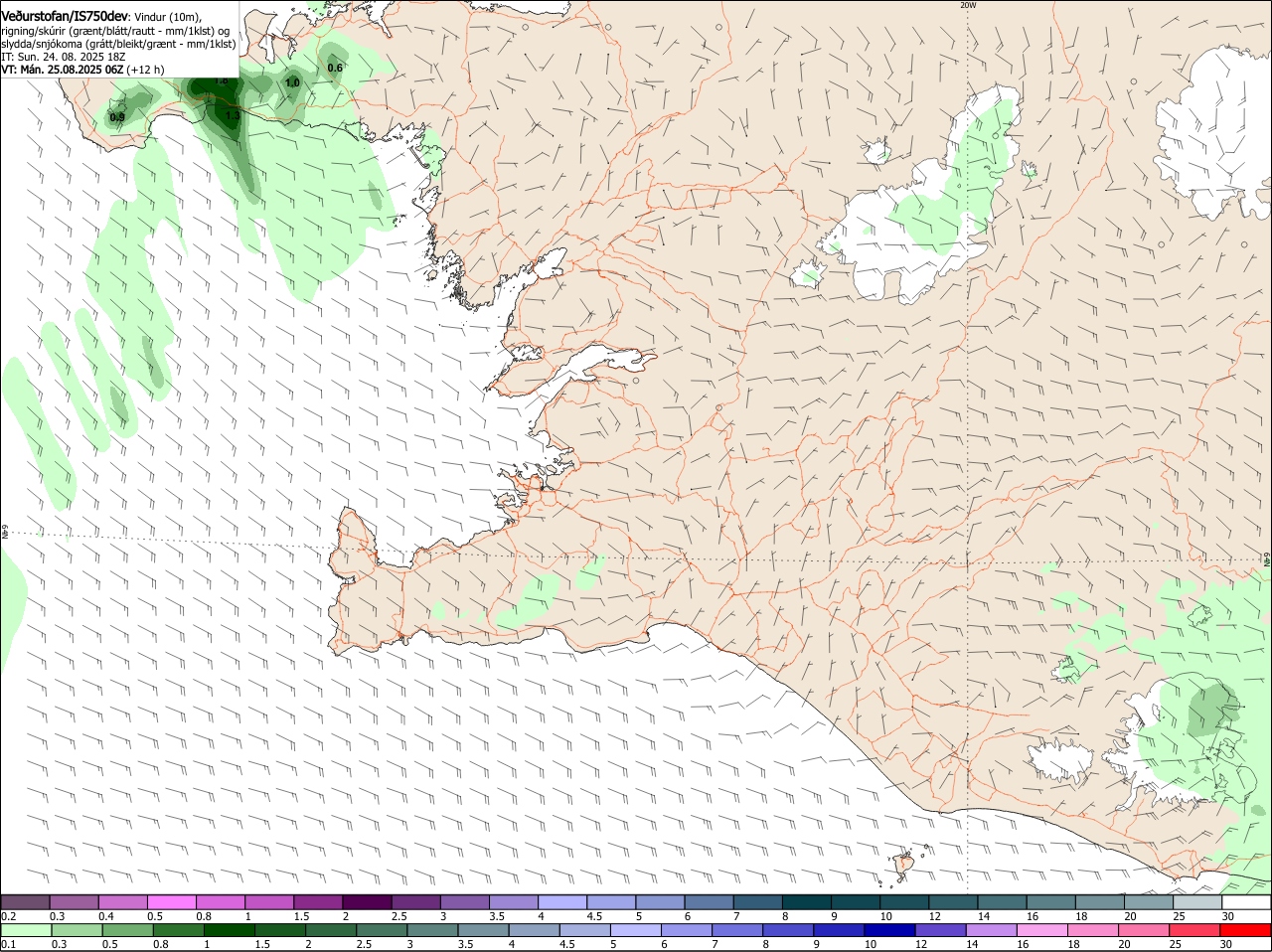Screen dimensions: 1272x952
Task: Choose the grey 3.5–4 rain scale swatch
Action: (484, 930)
